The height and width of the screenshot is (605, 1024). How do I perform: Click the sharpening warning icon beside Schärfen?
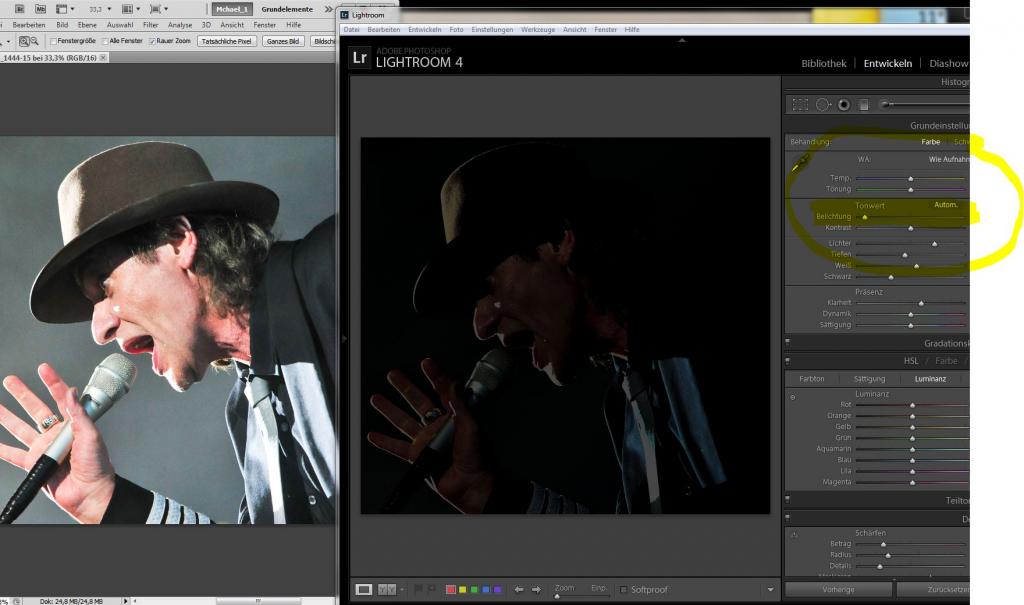coord(794,535)
